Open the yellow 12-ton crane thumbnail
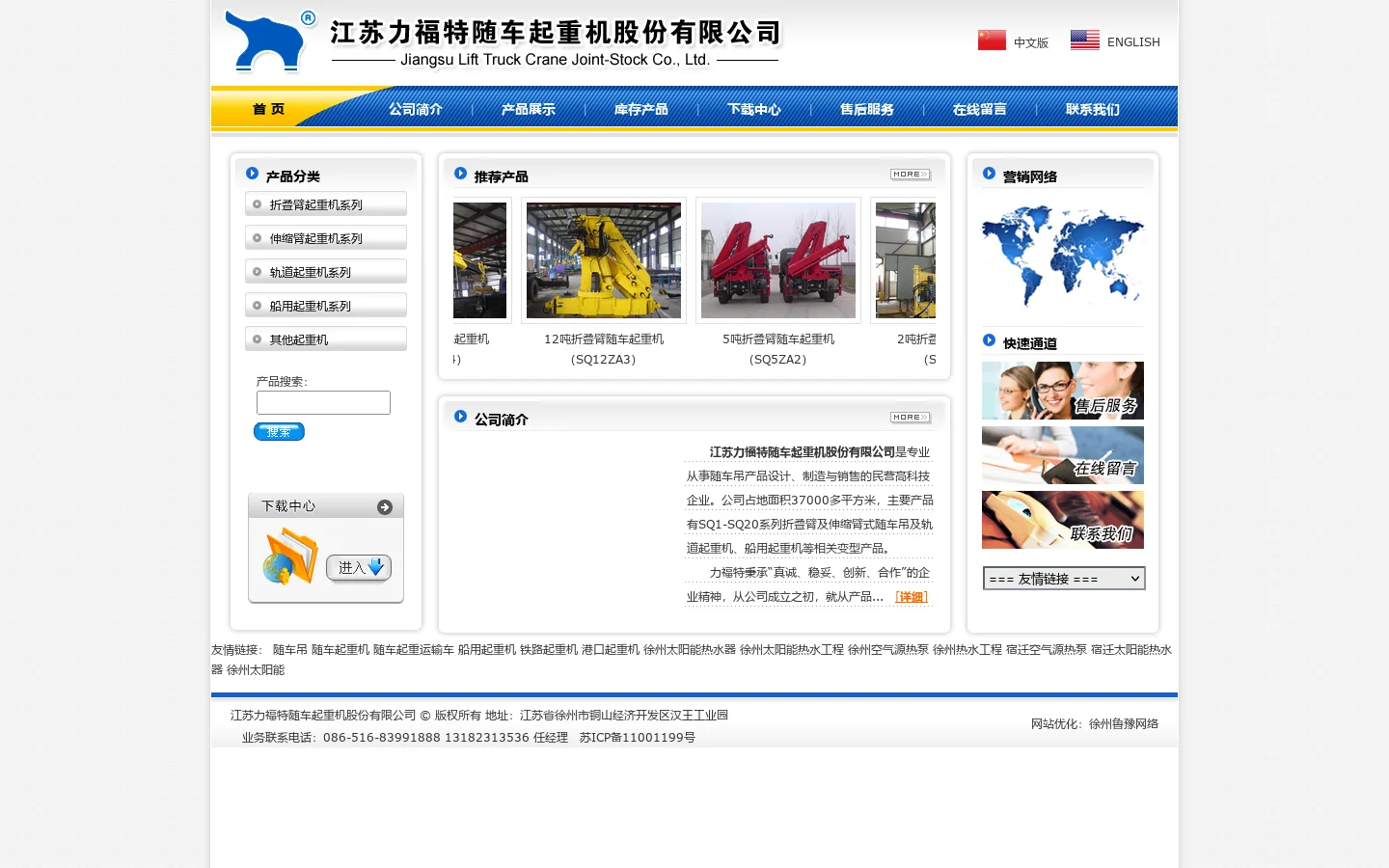The image size is (1389, 868). pos(604,260)
